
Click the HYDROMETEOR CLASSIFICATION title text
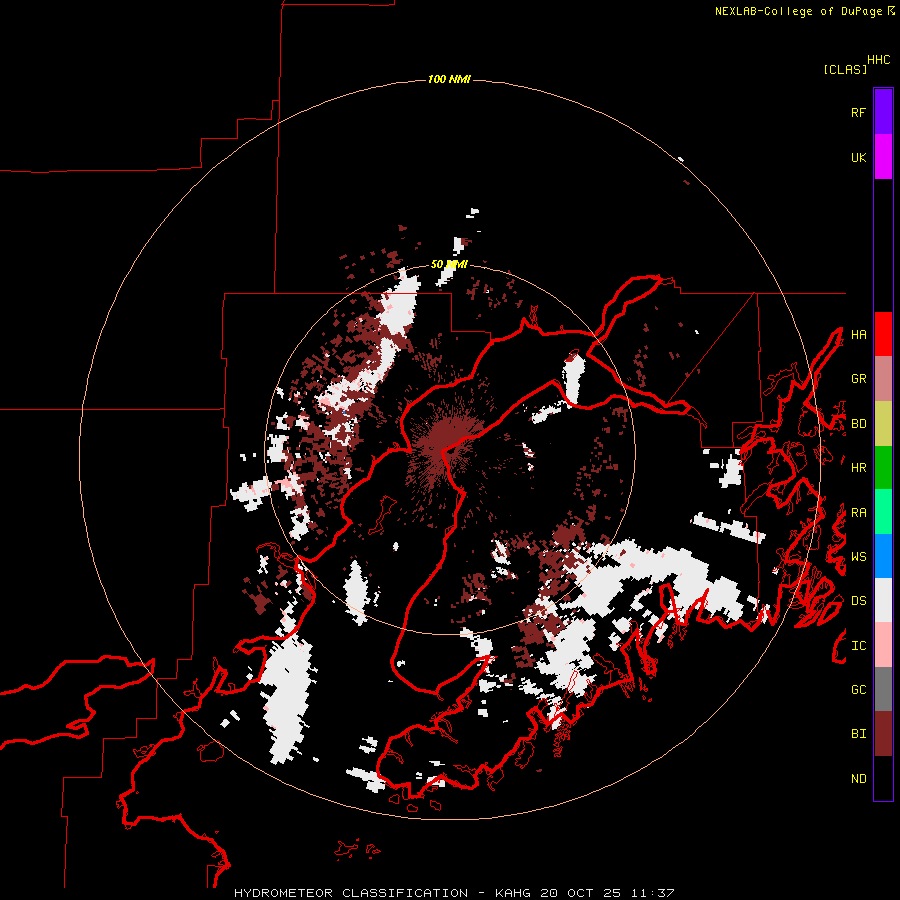(x=351, y=893)
